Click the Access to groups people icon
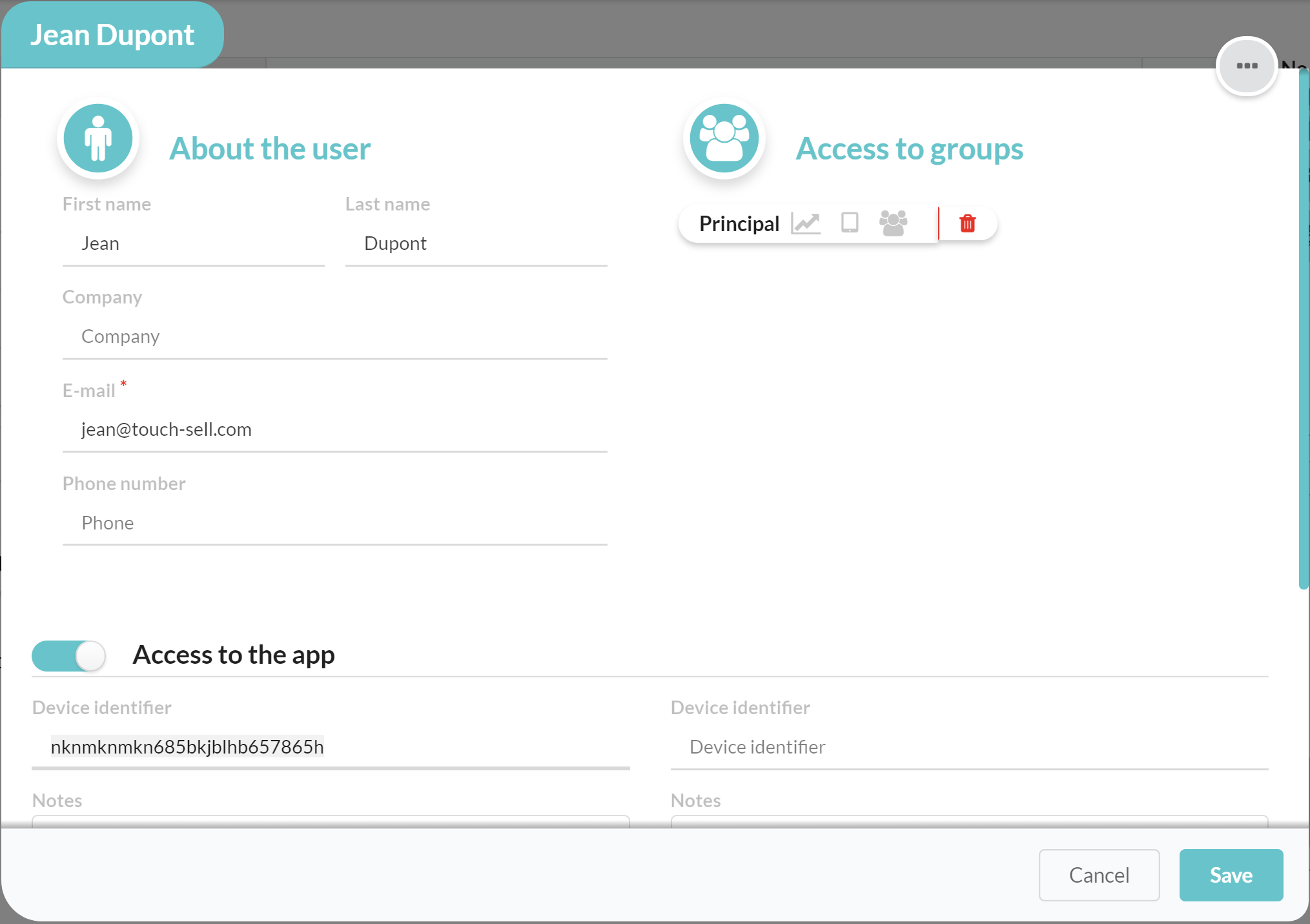The height and width of the screenshot is (924, 1310). point(724,138)
